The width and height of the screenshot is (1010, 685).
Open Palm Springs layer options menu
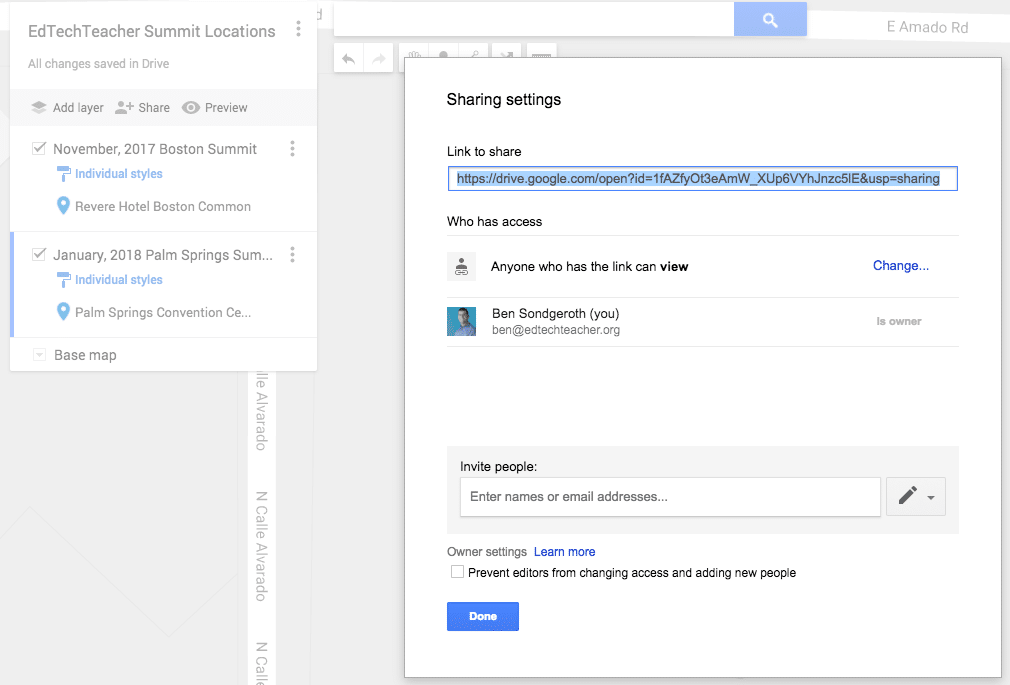(x=292, y=255)
